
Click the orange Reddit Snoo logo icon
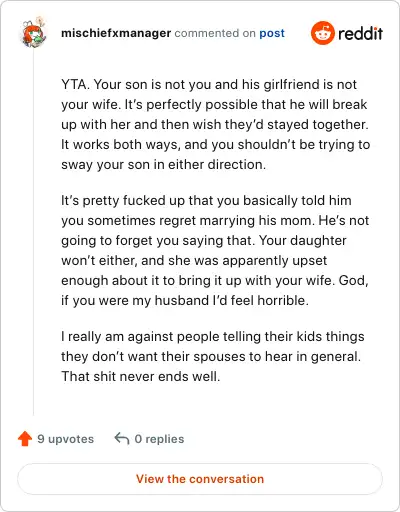tap(322, 33)
